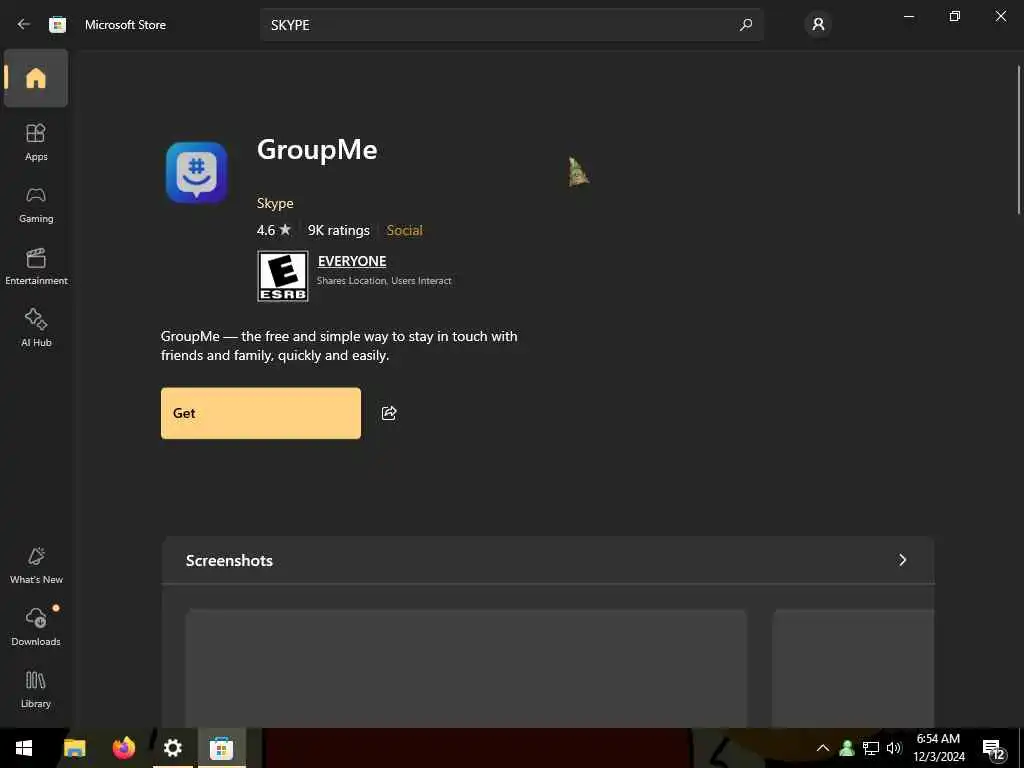Click the Microsoft Store taskbar icon
The image size is (1024, 768).
point(221,748)
